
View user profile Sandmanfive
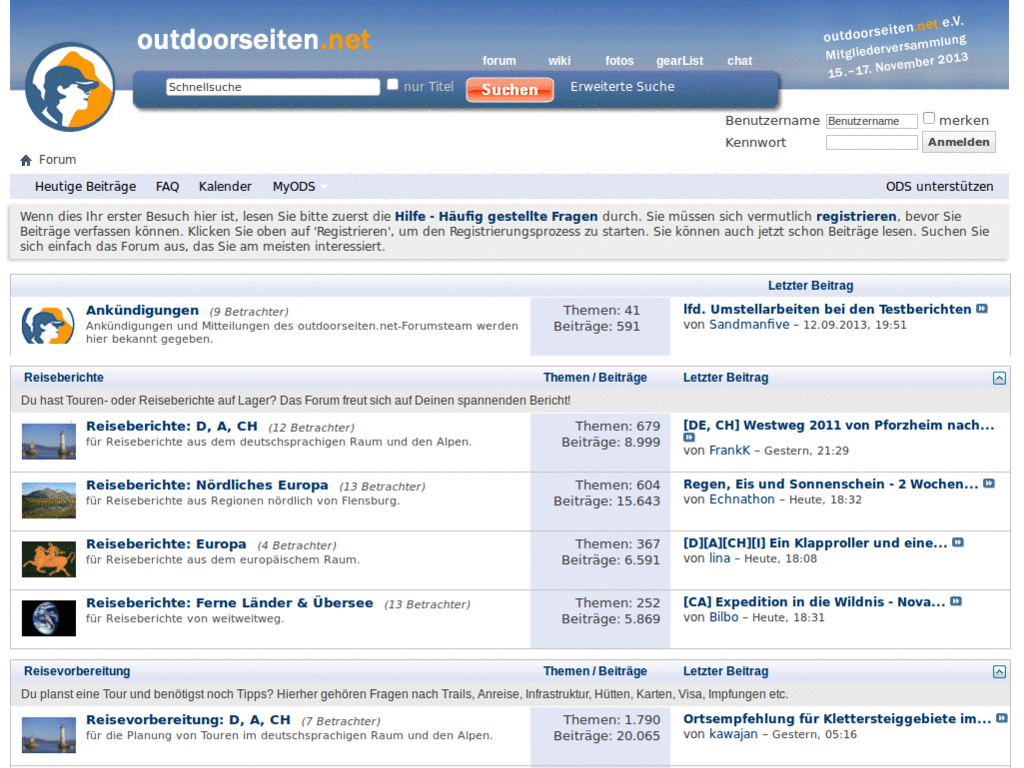(x=749, y=325)
